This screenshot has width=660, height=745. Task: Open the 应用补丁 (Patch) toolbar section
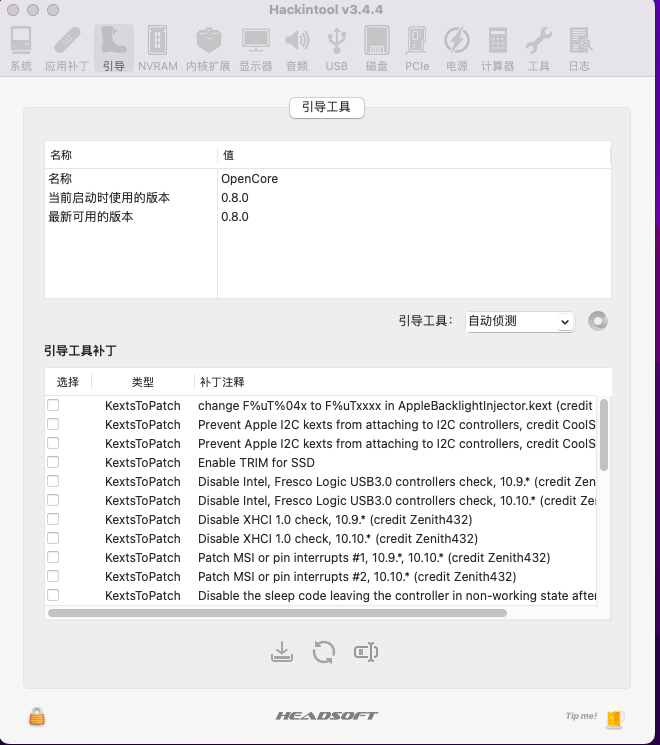click(67, 49)
